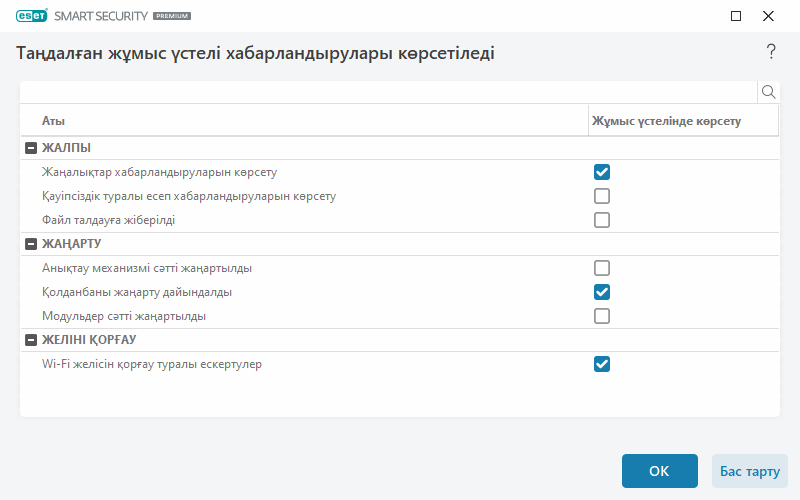Viewport: 800px width, 500px height.
Task: Uncheck Жаңалықтар хабарландыруларын көрсету checkbox
Action: tap(602, 172)
